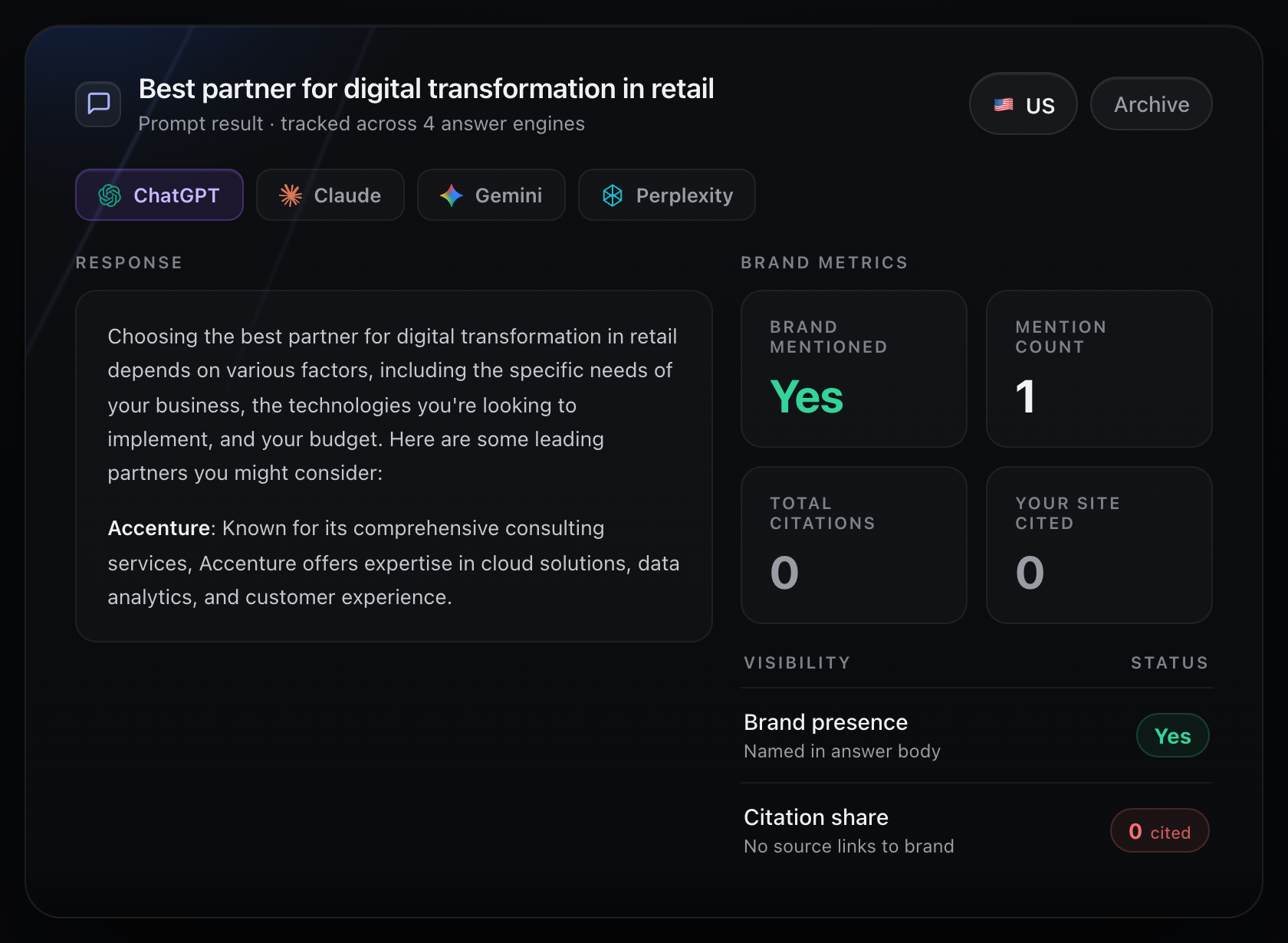Click the green Yes status badge
The height and width of the screenshot is (943, 1288).
point(1173,736)
